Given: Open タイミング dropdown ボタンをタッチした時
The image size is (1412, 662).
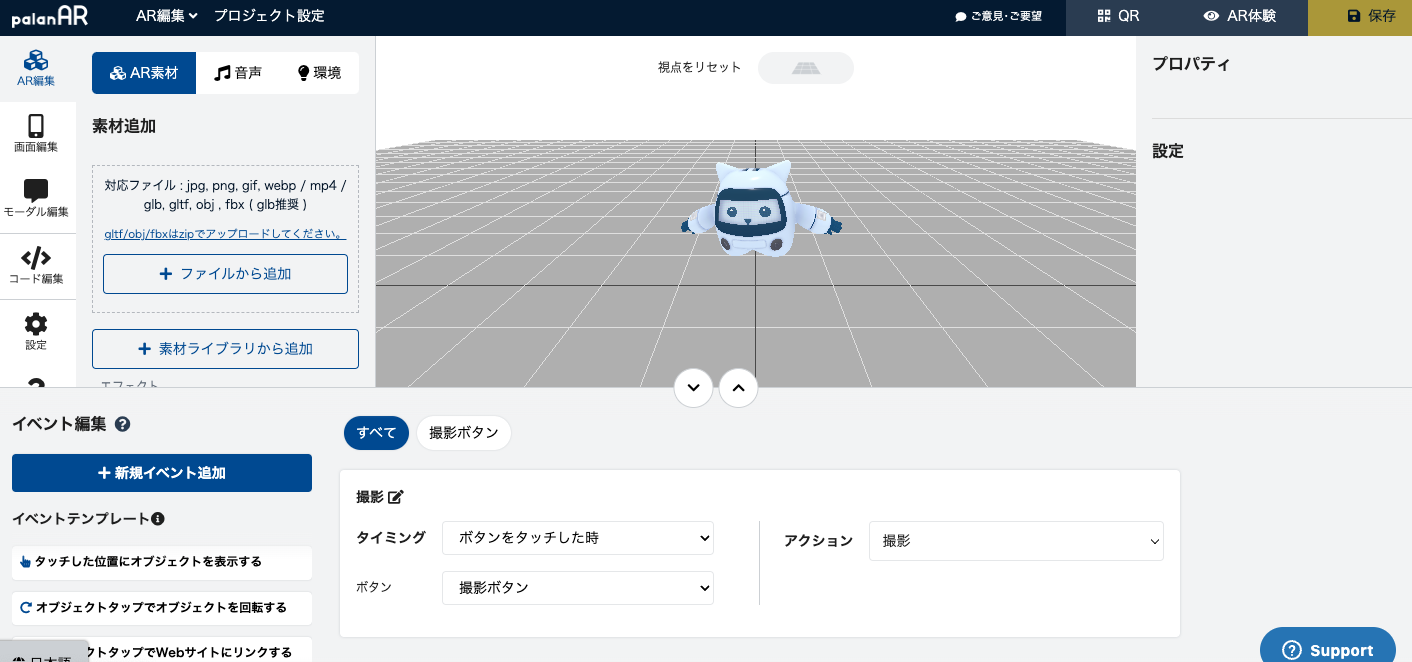Looking at the screenshot, I should pyautogui.click(x=578, y=538).
